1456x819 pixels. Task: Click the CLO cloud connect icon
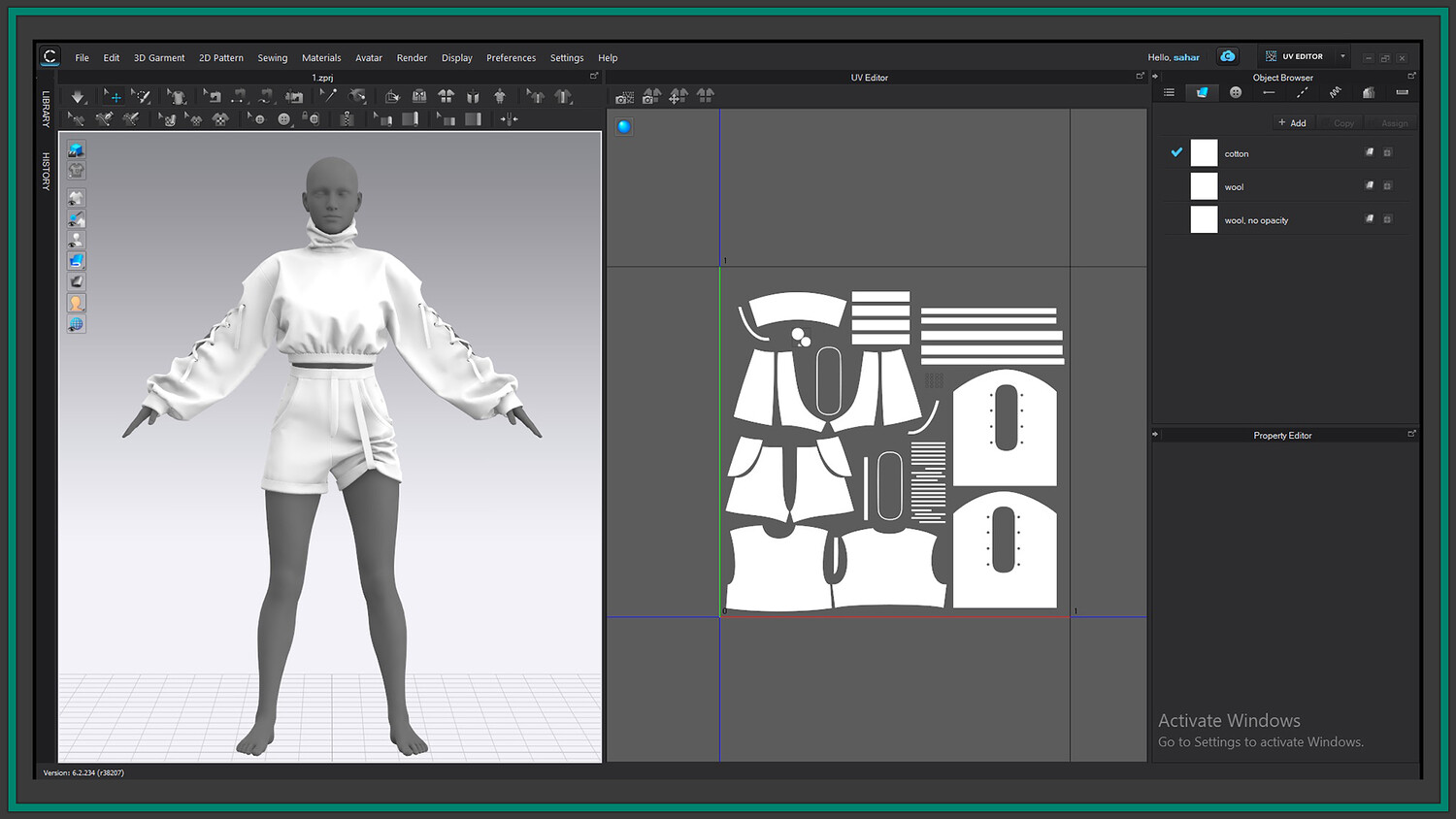[x=1228, y=56]
